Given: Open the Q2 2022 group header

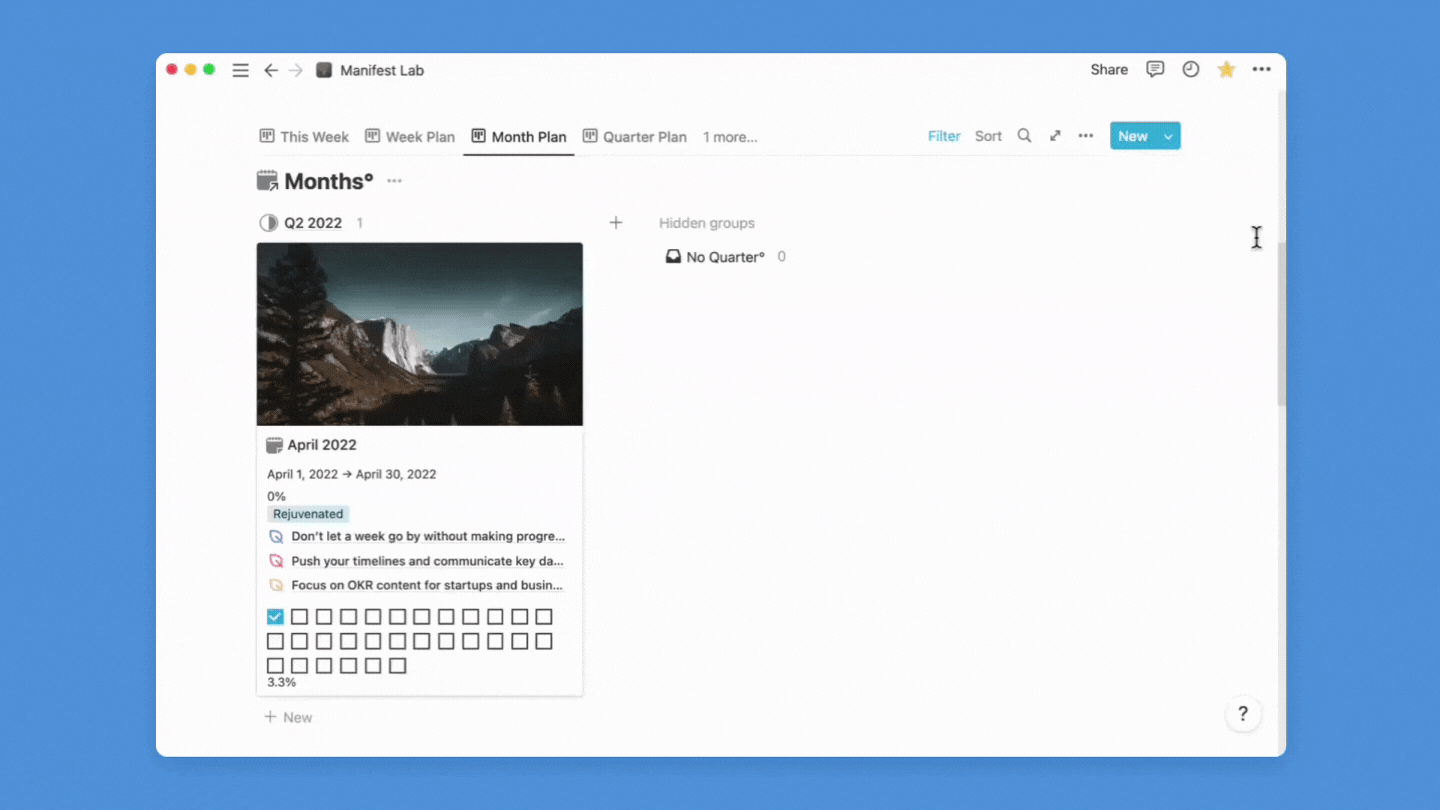Looking at the screenshot, I should click(x=313, y=223).
